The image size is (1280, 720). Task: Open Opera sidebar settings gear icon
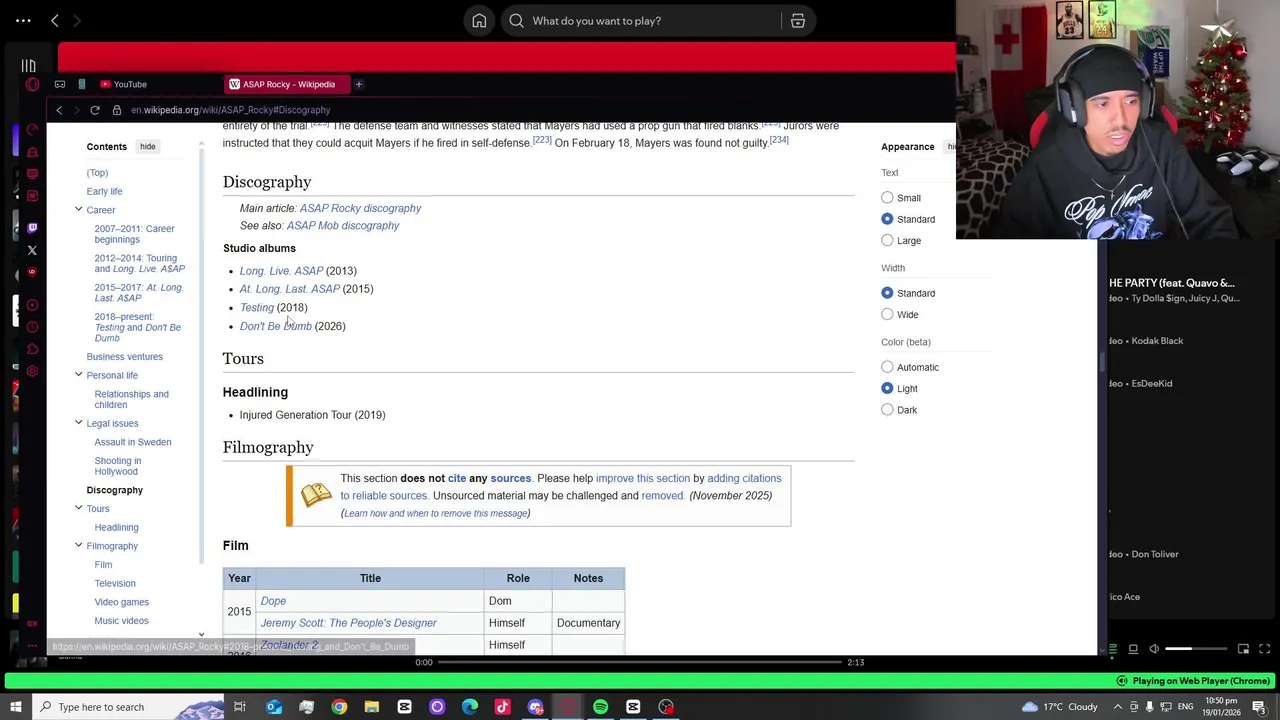(x=33, y=371)
